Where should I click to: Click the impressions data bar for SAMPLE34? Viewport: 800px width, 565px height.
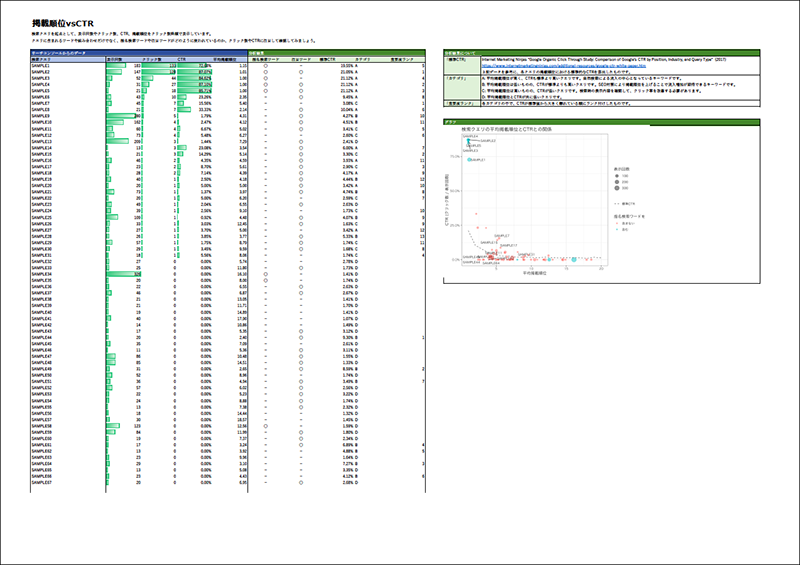[123, 274]
